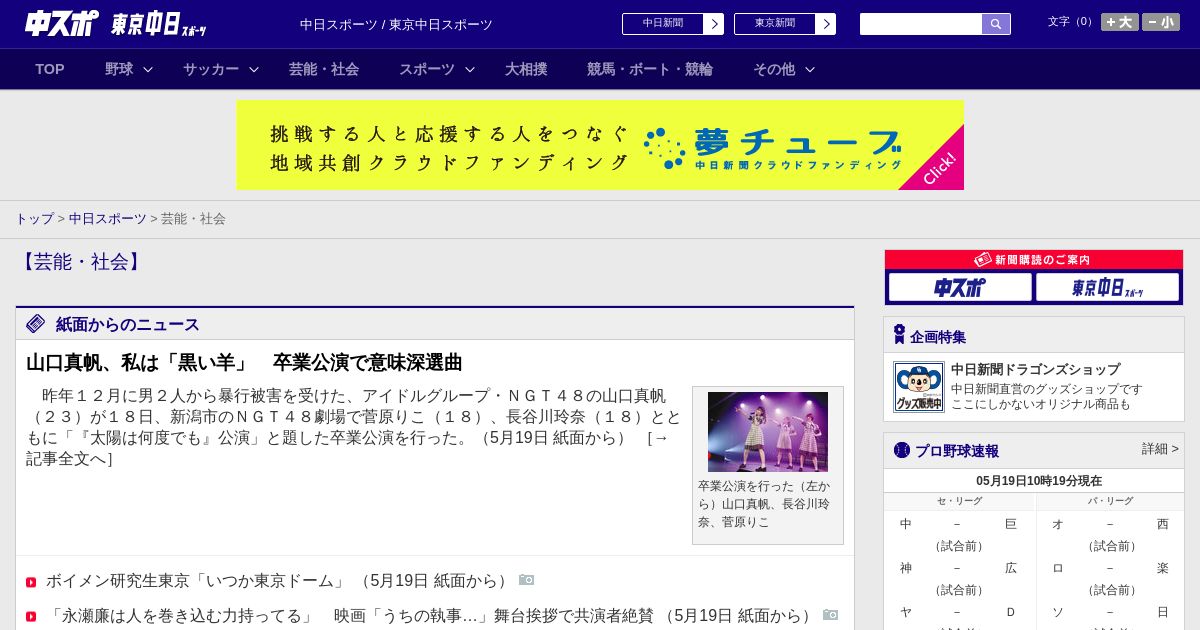Screen dimensions: 1200x630
Task: Click 文字（0） size indicator
Action: [x=1072, y=21]
